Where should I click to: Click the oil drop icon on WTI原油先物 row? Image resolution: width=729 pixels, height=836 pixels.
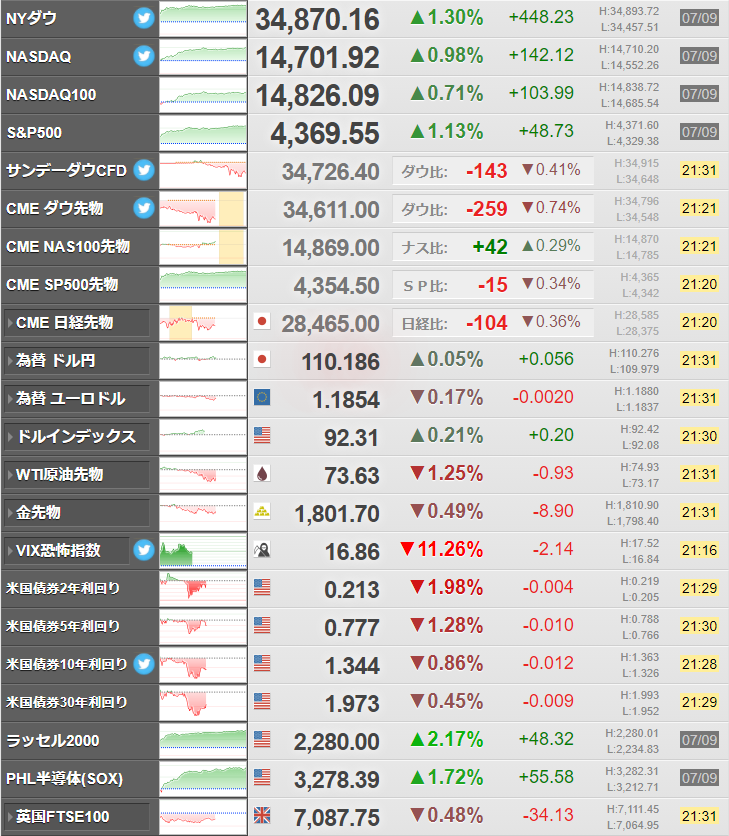(262, 473)
